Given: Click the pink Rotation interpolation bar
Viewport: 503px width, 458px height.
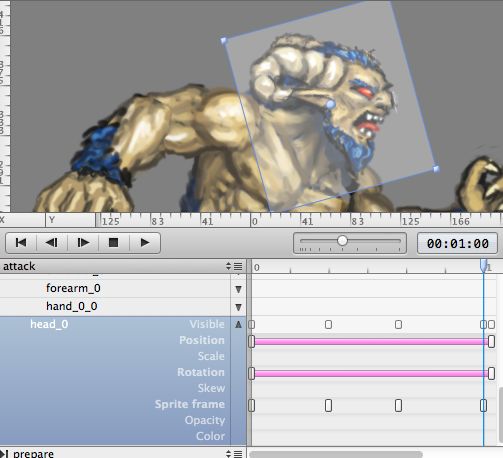Looking at the screenshot, I should 371,374.
